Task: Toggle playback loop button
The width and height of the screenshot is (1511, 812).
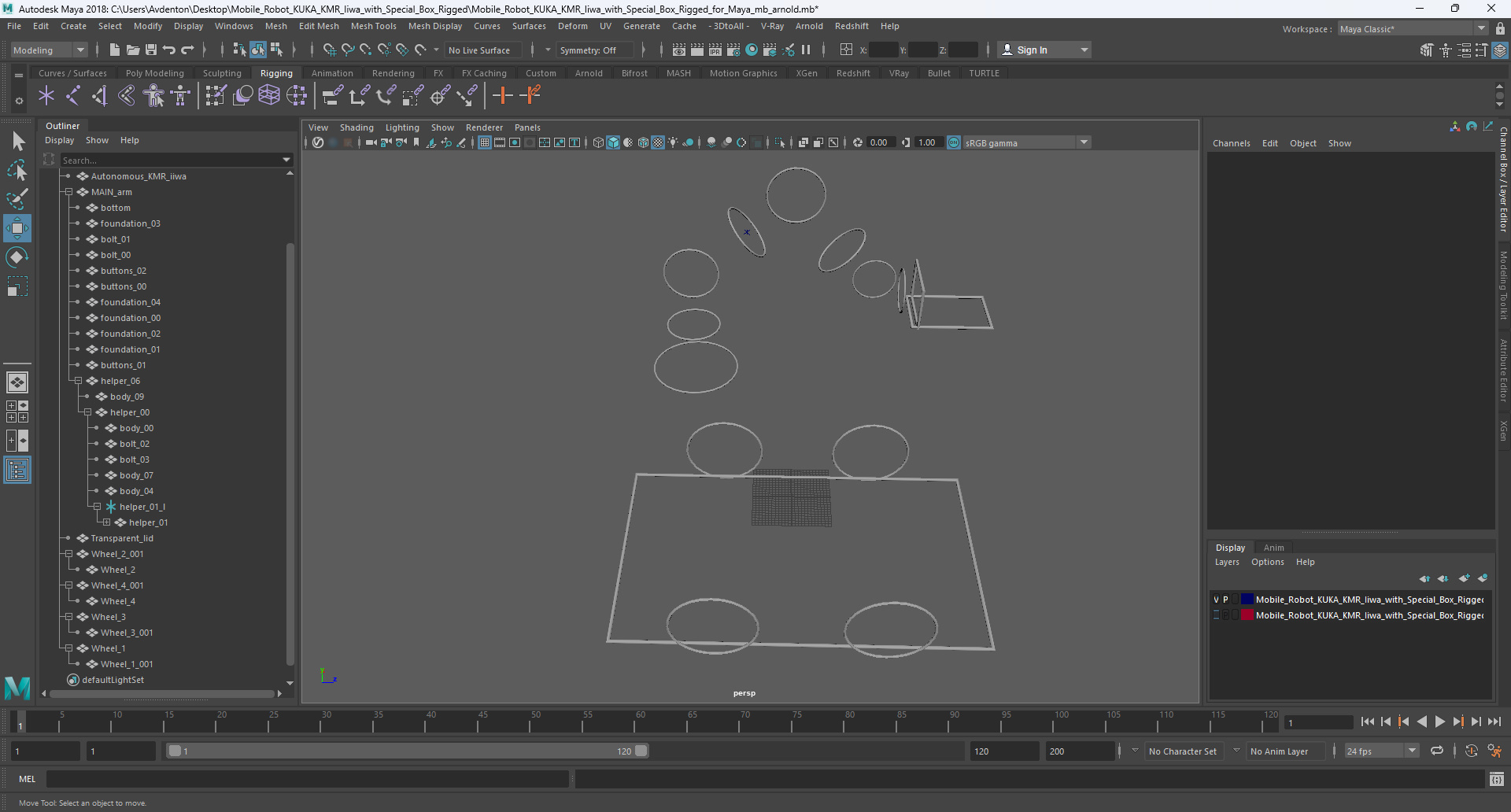Action: (x=1436, y=751)
